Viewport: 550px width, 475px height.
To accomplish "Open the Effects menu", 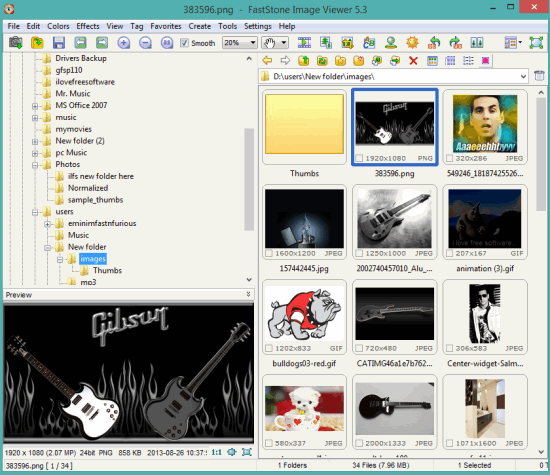I will (88, 26).
